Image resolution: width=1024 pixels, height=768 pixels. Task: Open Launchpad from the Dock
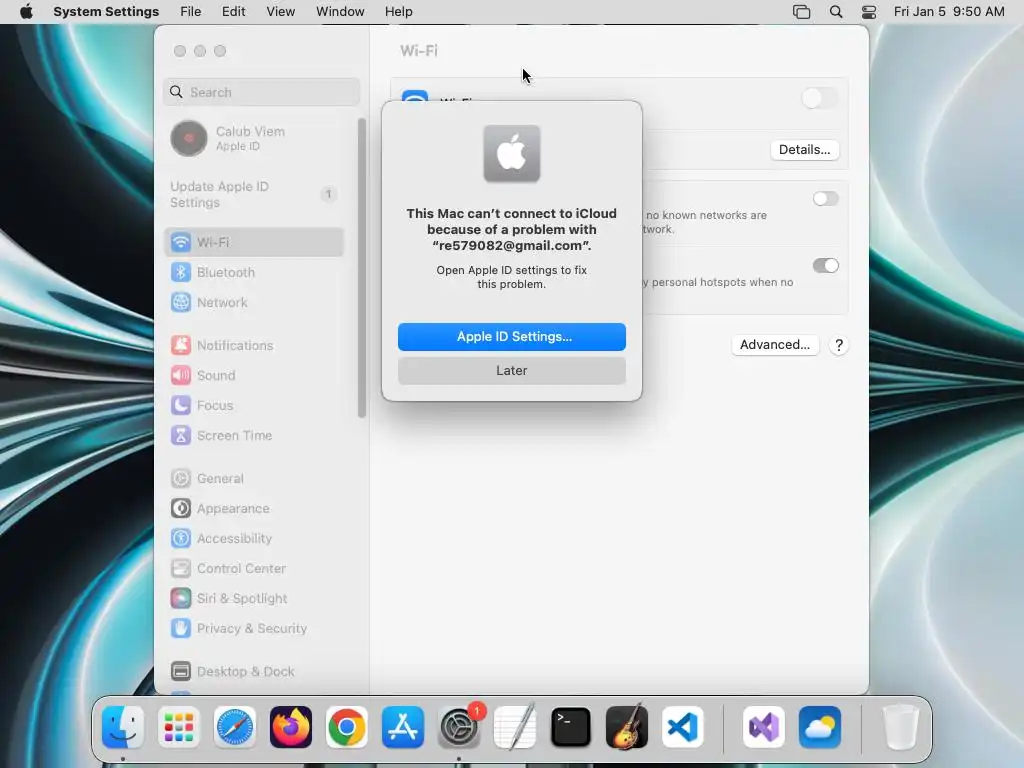pos(179,727)
